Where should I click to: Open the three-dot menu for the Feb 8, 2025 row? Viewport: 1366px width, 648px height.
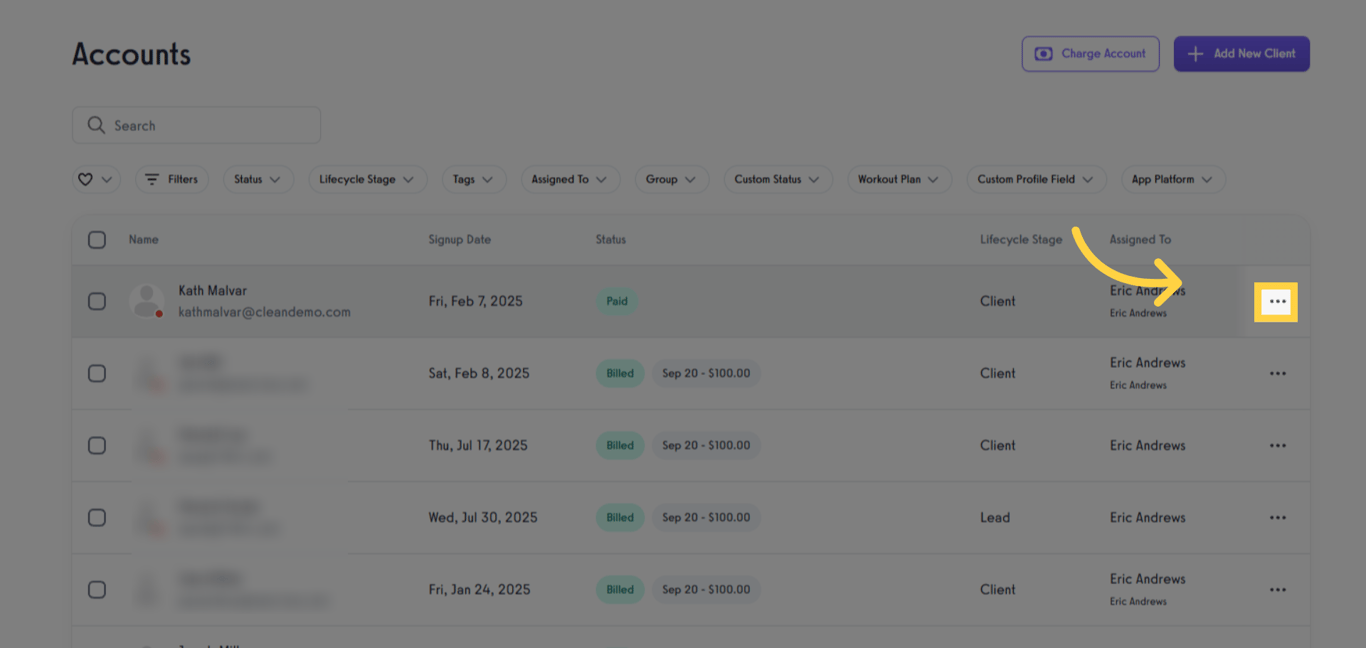[1277, 373]
